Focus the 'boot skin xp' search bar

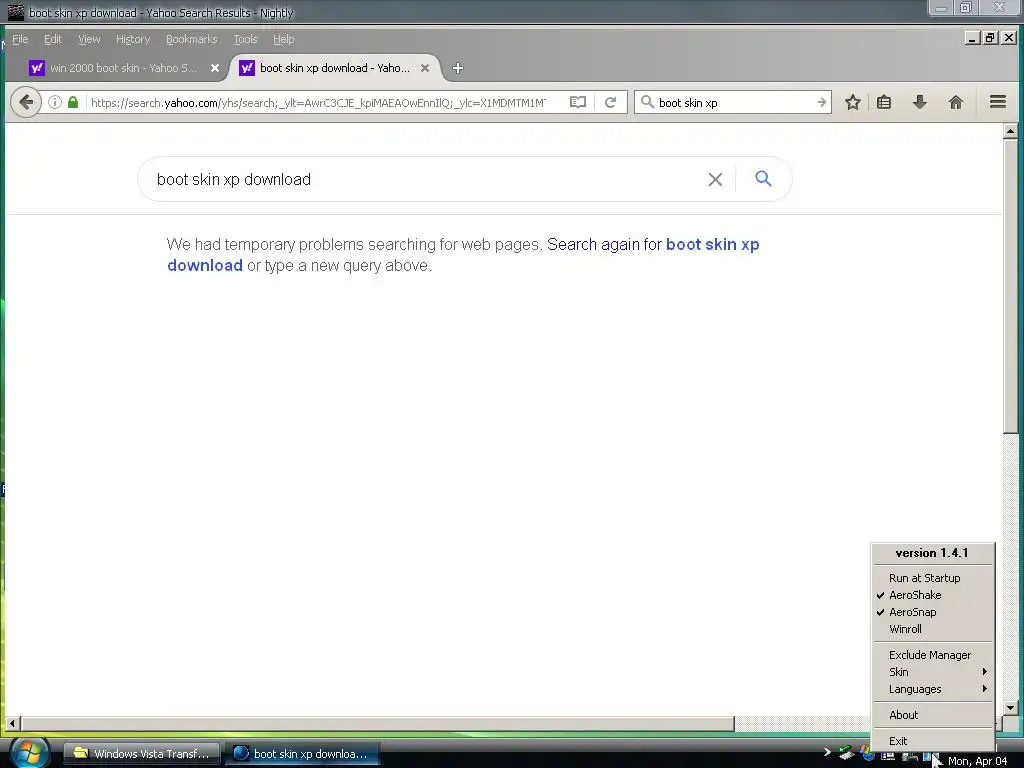coord(734,103)
